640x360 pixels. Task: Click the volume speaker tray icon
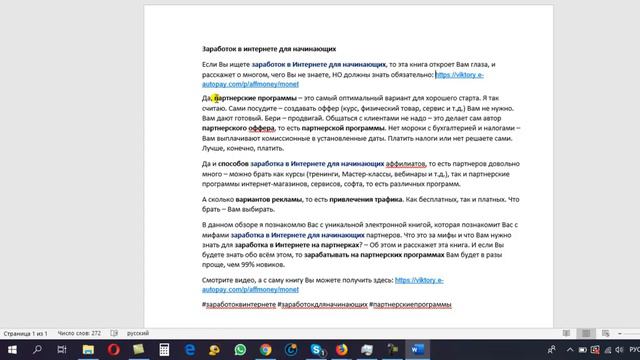click(x=620, y=350)
